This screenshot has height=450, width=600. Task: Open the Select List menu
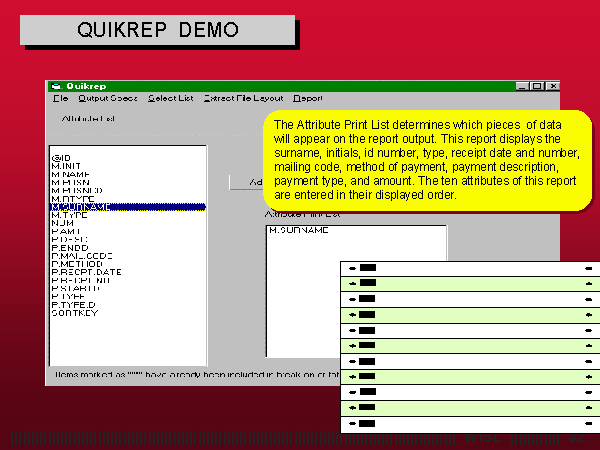coord(169,98)
